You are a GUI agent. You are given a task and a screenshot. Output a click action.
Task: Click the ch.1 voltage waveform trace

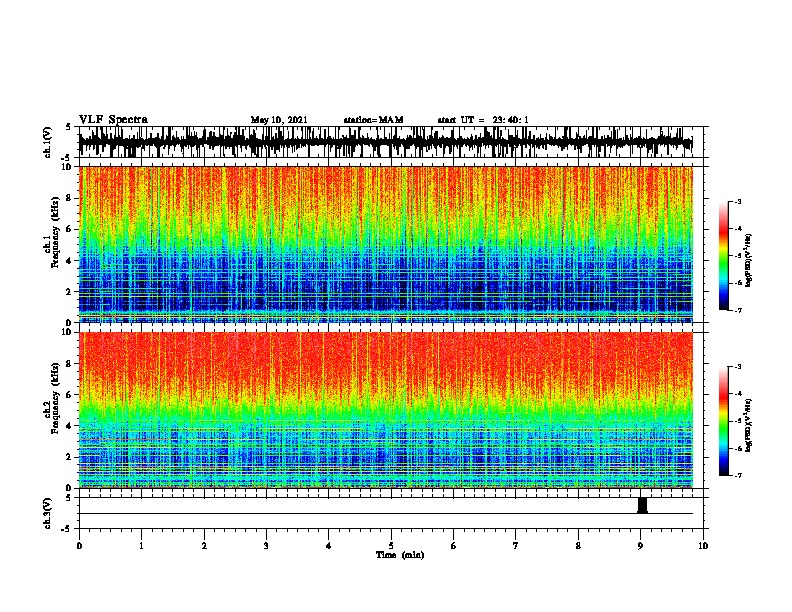386,142
